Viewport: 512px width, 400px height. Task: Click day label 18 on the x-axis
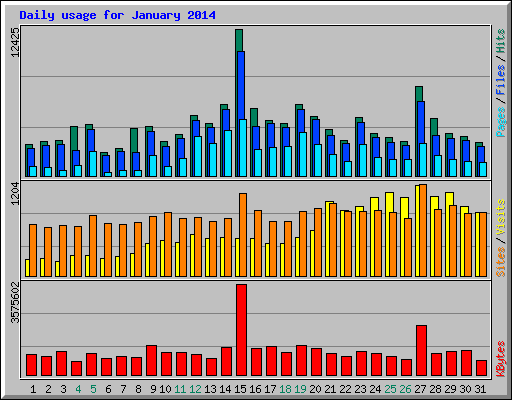[x=285, y=389]
